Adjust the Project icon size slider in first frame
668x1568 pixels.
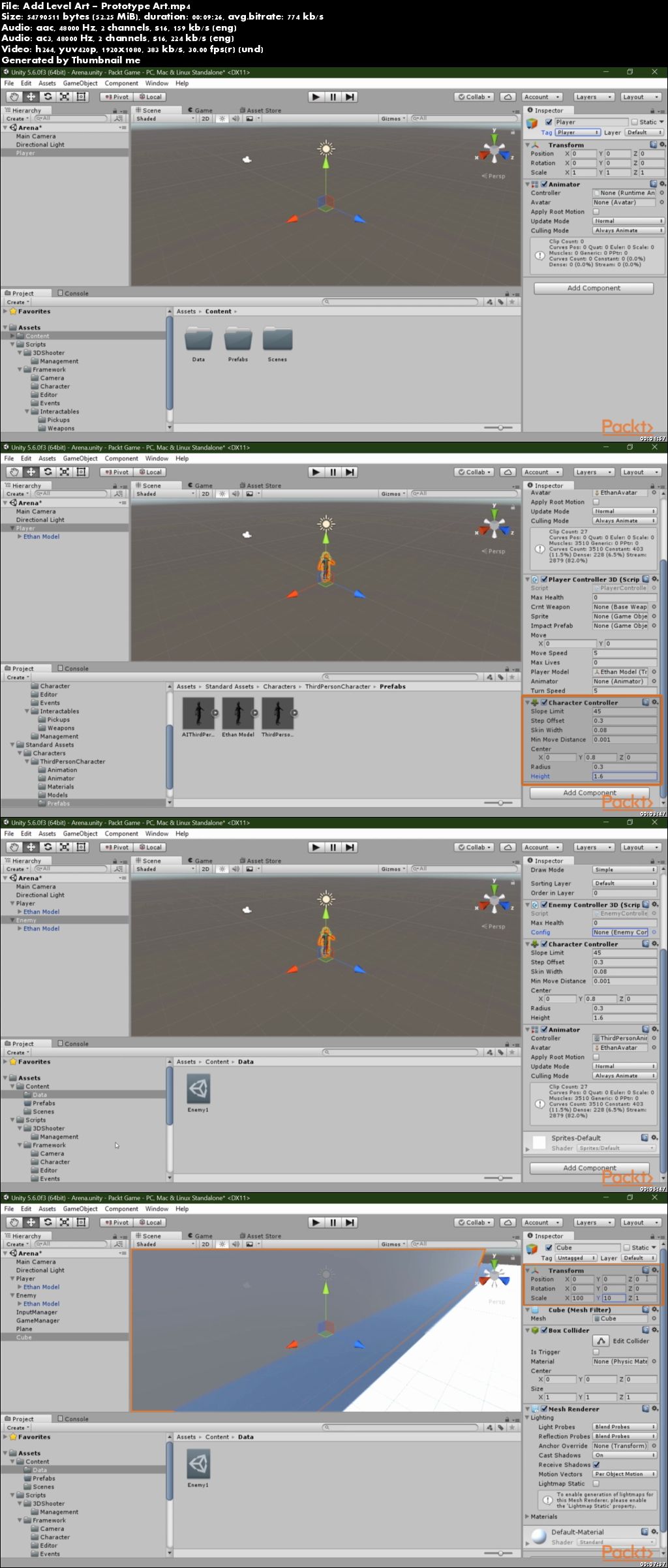500,428
